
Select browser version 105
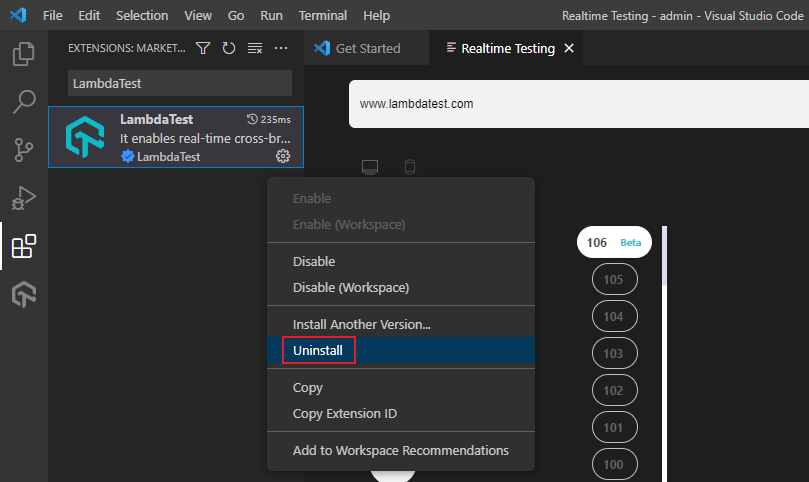(x=614, y=279)
